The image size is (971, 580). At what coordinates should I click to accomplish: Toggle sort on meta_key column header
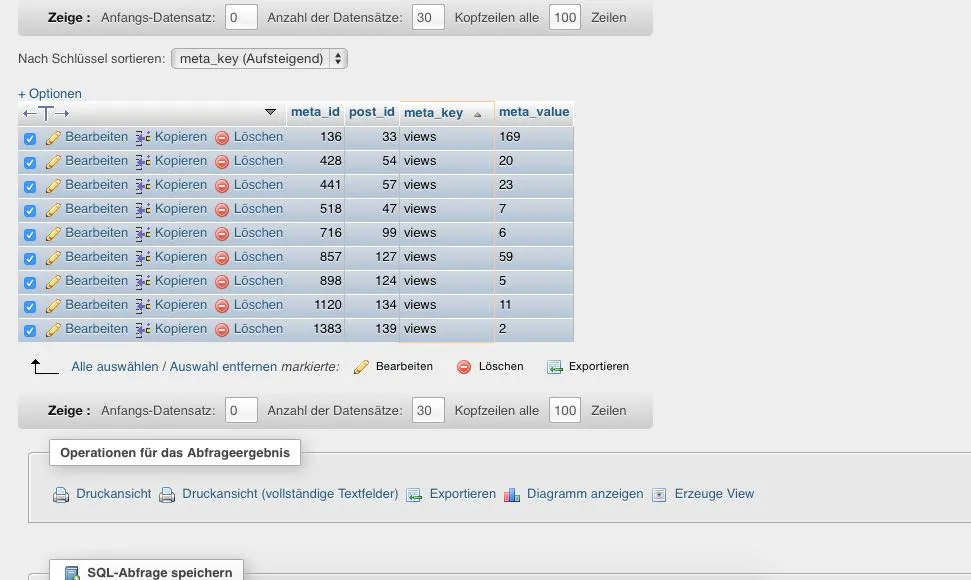pos(433,113)
